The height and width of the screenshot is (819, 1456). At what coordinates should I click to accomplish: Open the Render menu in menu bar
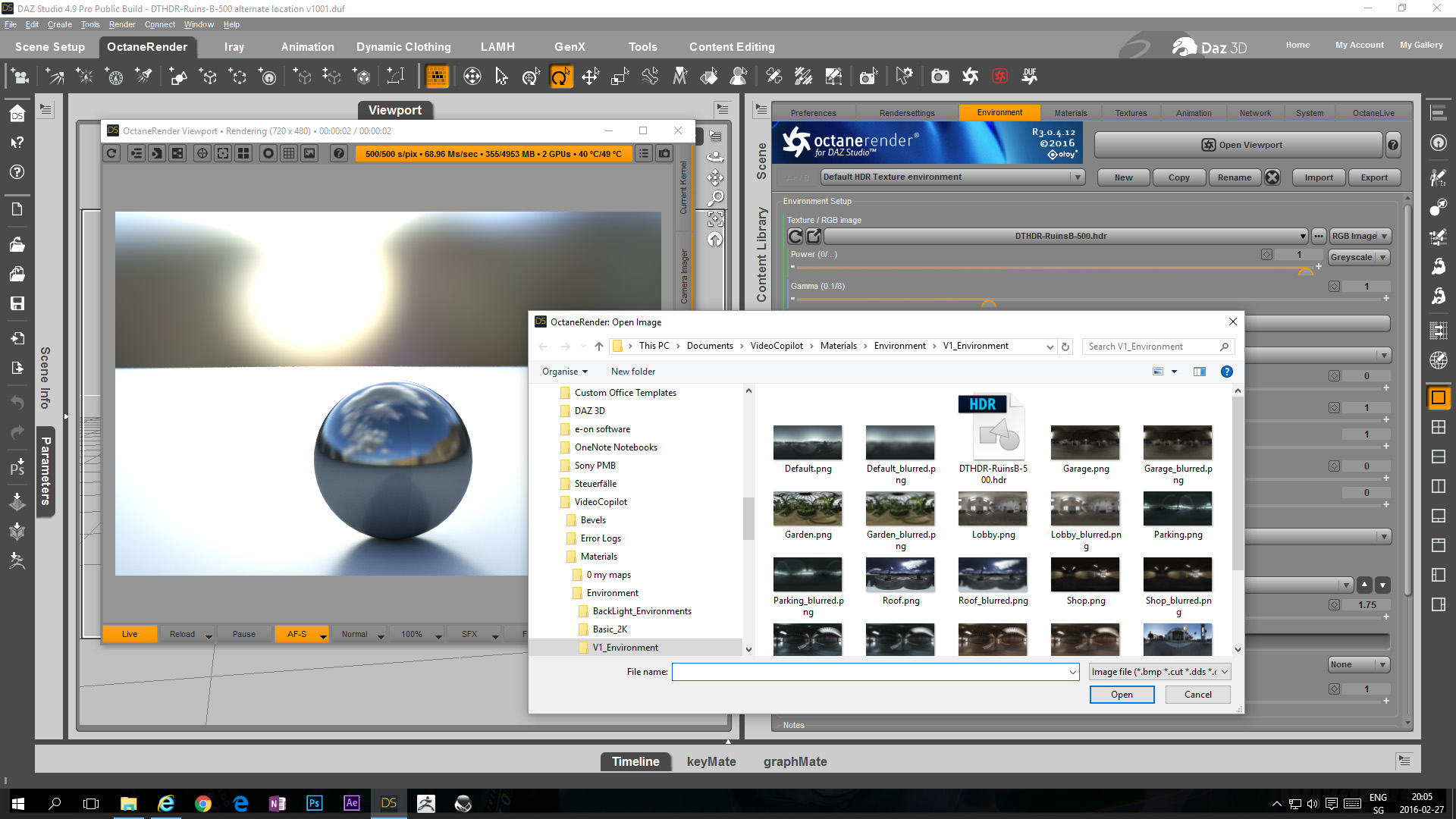[x=121, y=24]
